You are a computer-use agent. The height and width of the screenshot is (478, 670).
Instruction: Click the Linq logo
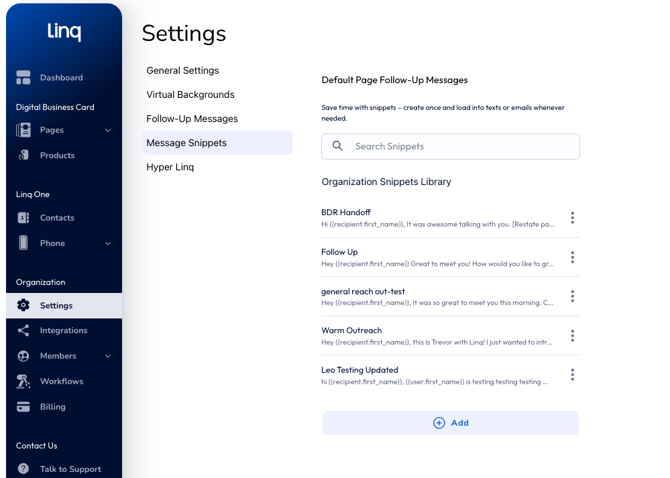64,32
